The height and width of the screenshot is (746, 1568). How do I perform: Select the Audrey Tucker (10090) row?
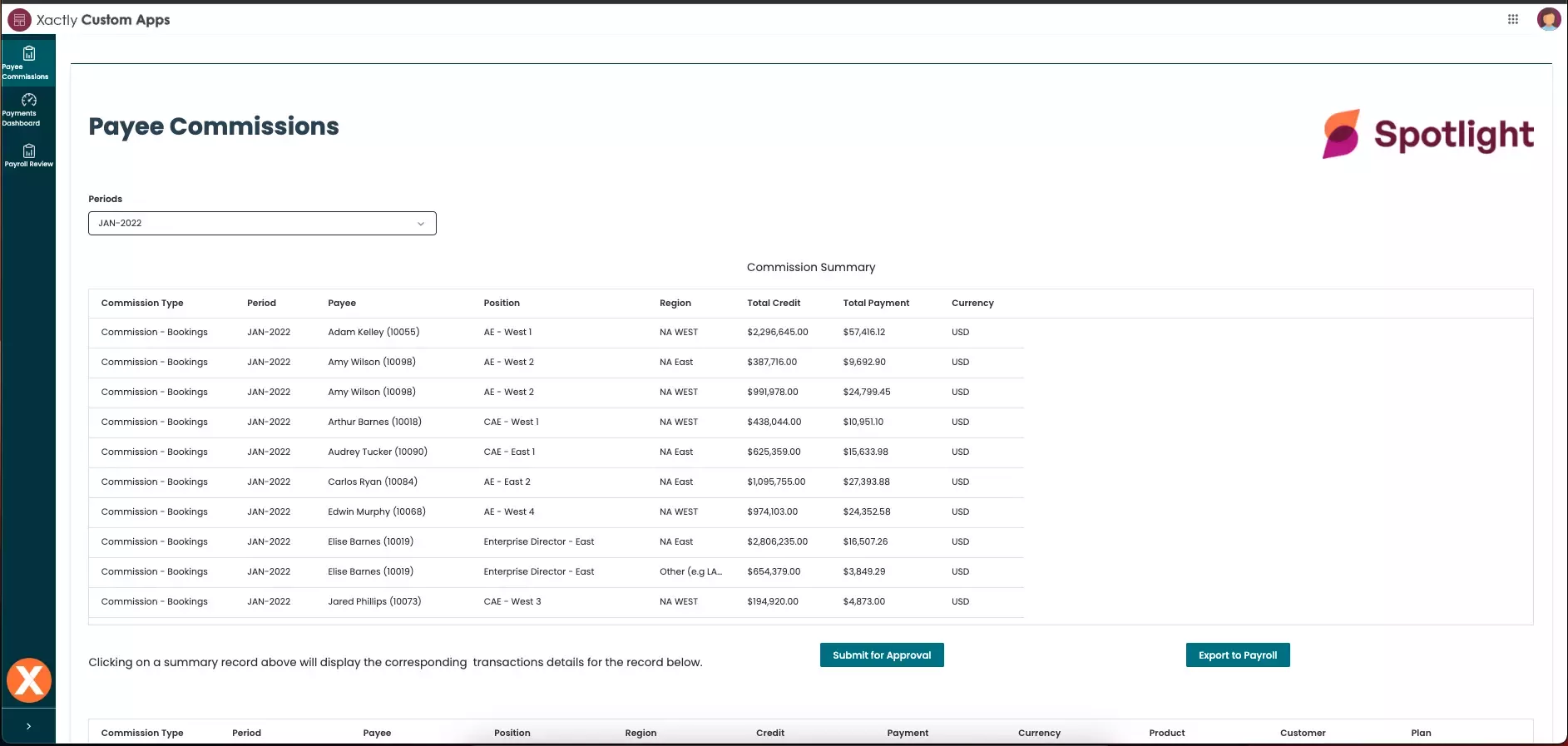(556, 452)
